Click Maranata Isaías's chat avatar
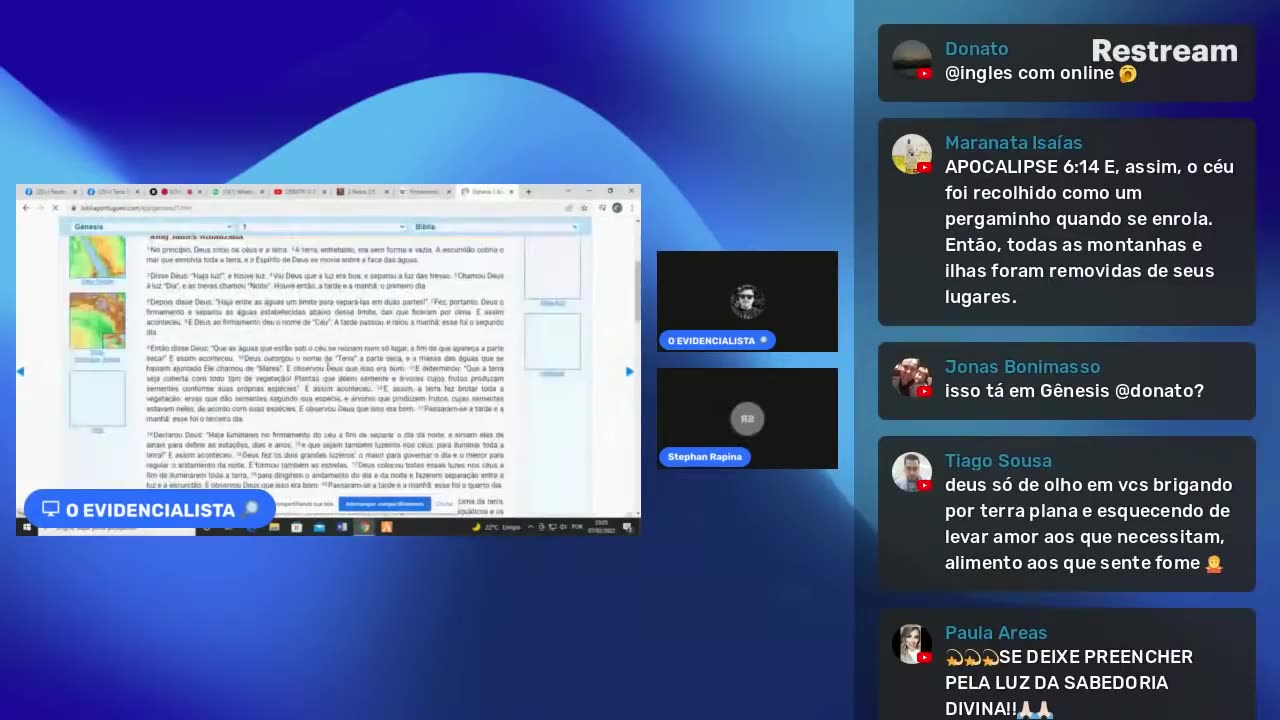This screenshot has width=1280, height=720. tap(912, 154)
